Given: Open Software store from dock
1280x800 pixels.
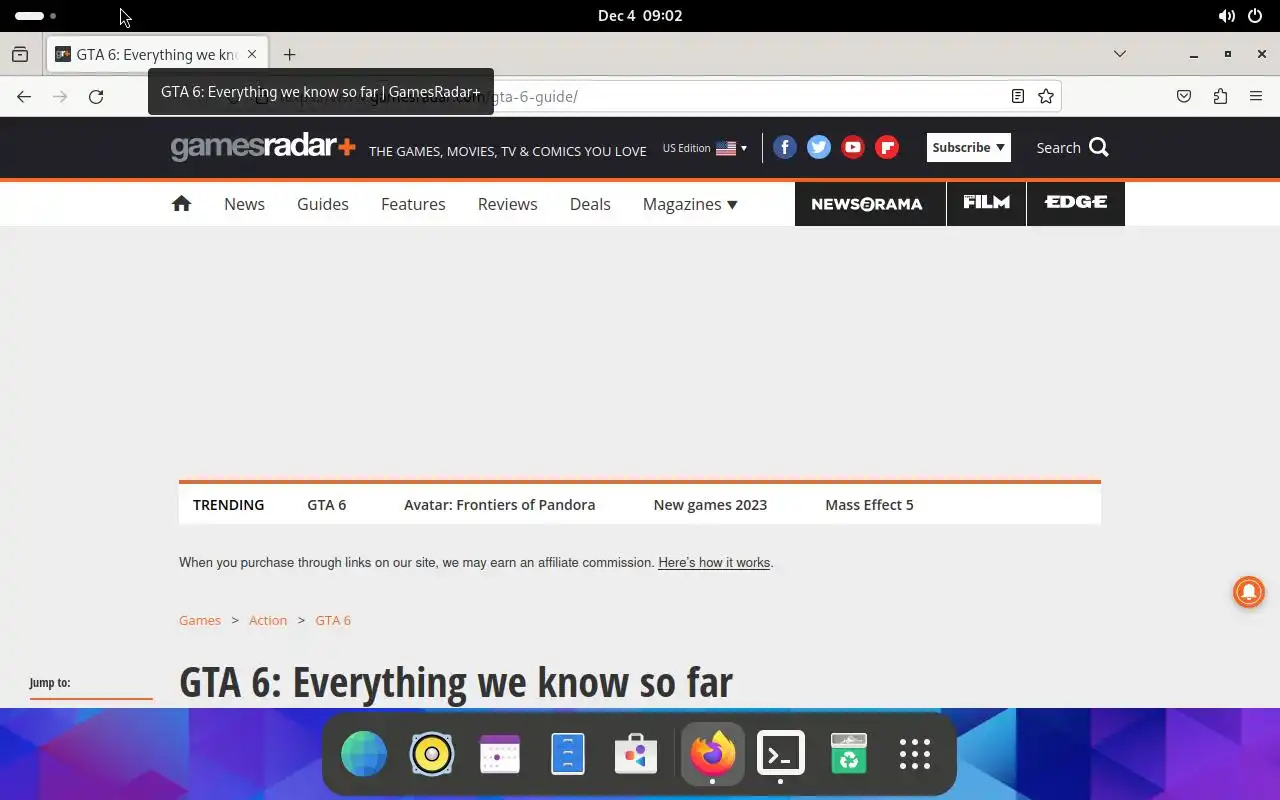Looking at the screenshot, I should (636, 754).
